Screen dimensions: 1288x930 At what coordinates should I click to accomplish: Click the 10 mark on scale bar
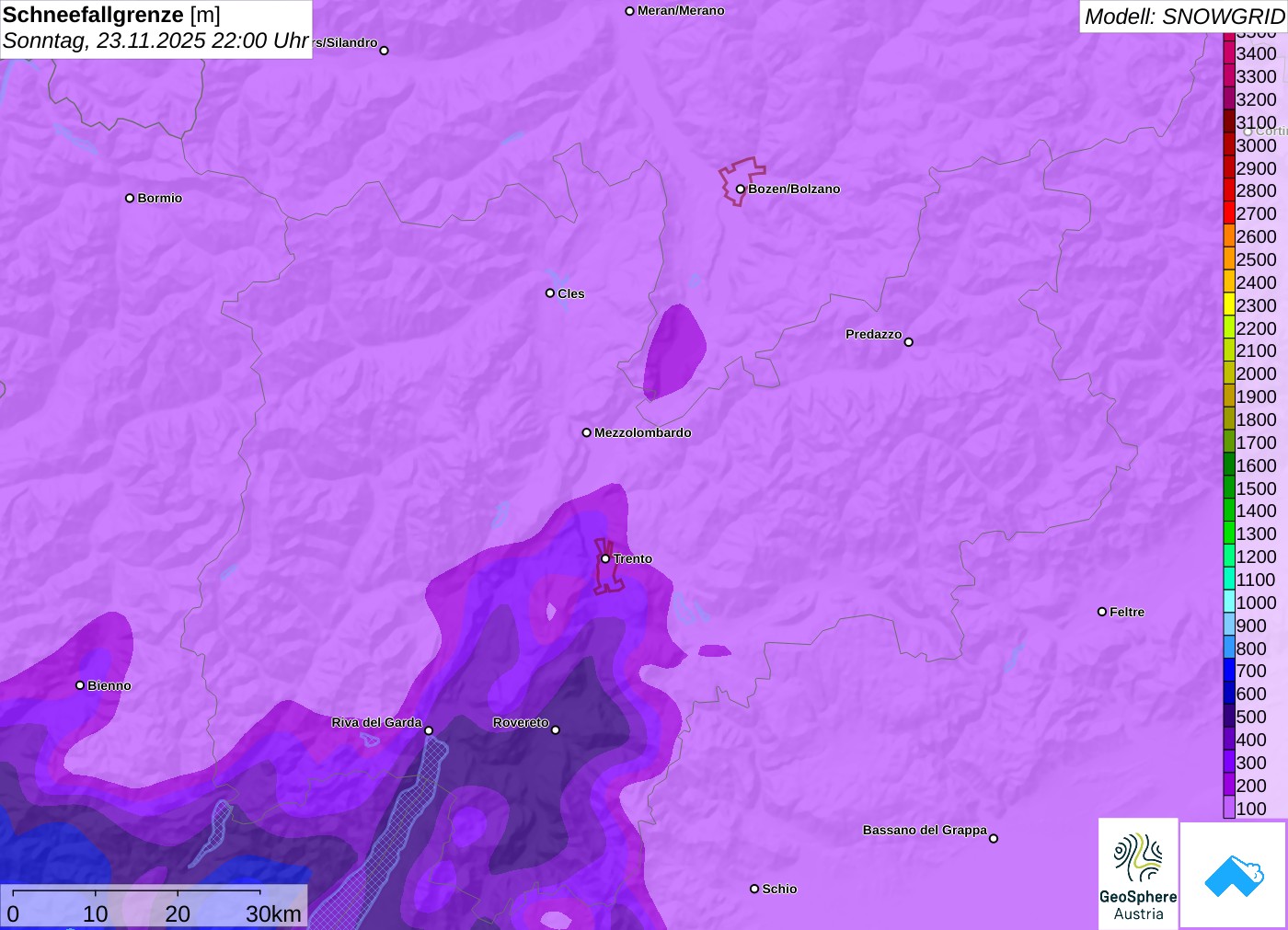pos(96,913)
